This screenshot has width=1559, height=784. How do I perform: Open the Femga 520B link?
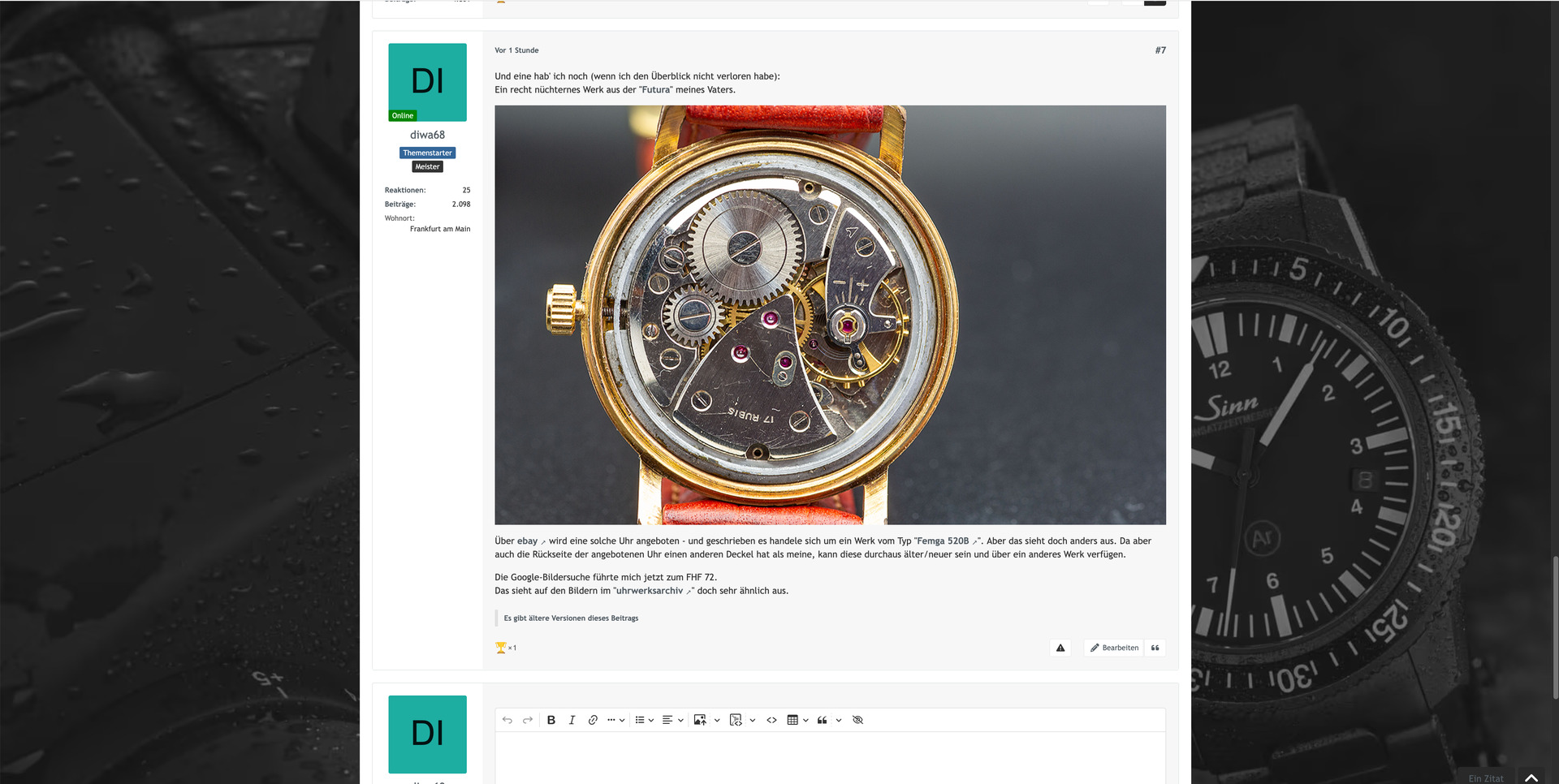943,541
